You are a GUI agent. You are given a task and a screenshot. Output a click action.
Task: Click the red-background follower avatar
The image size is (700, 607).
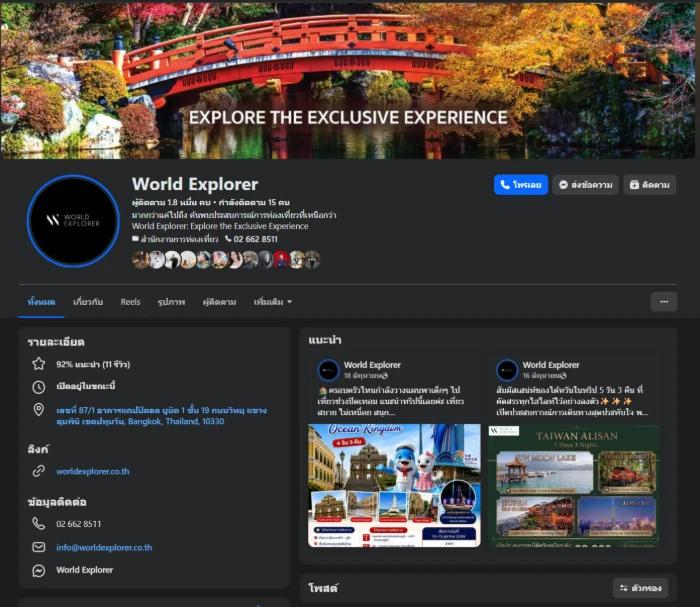coord(282,259)
